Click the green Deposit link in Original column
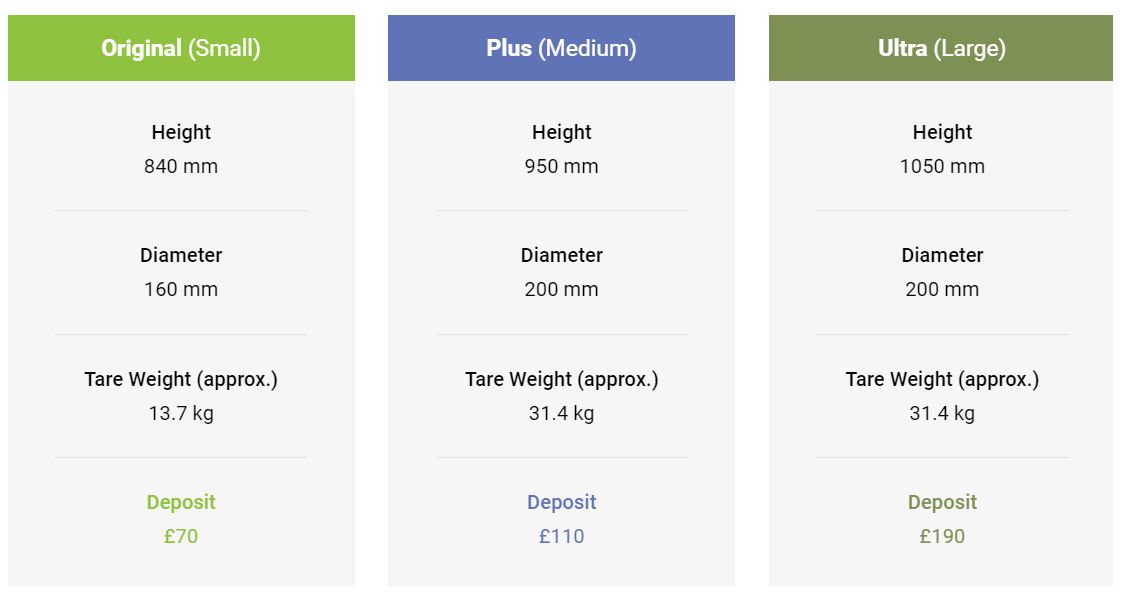Screen dimensions: 1128x608 (x=181, y=502)
